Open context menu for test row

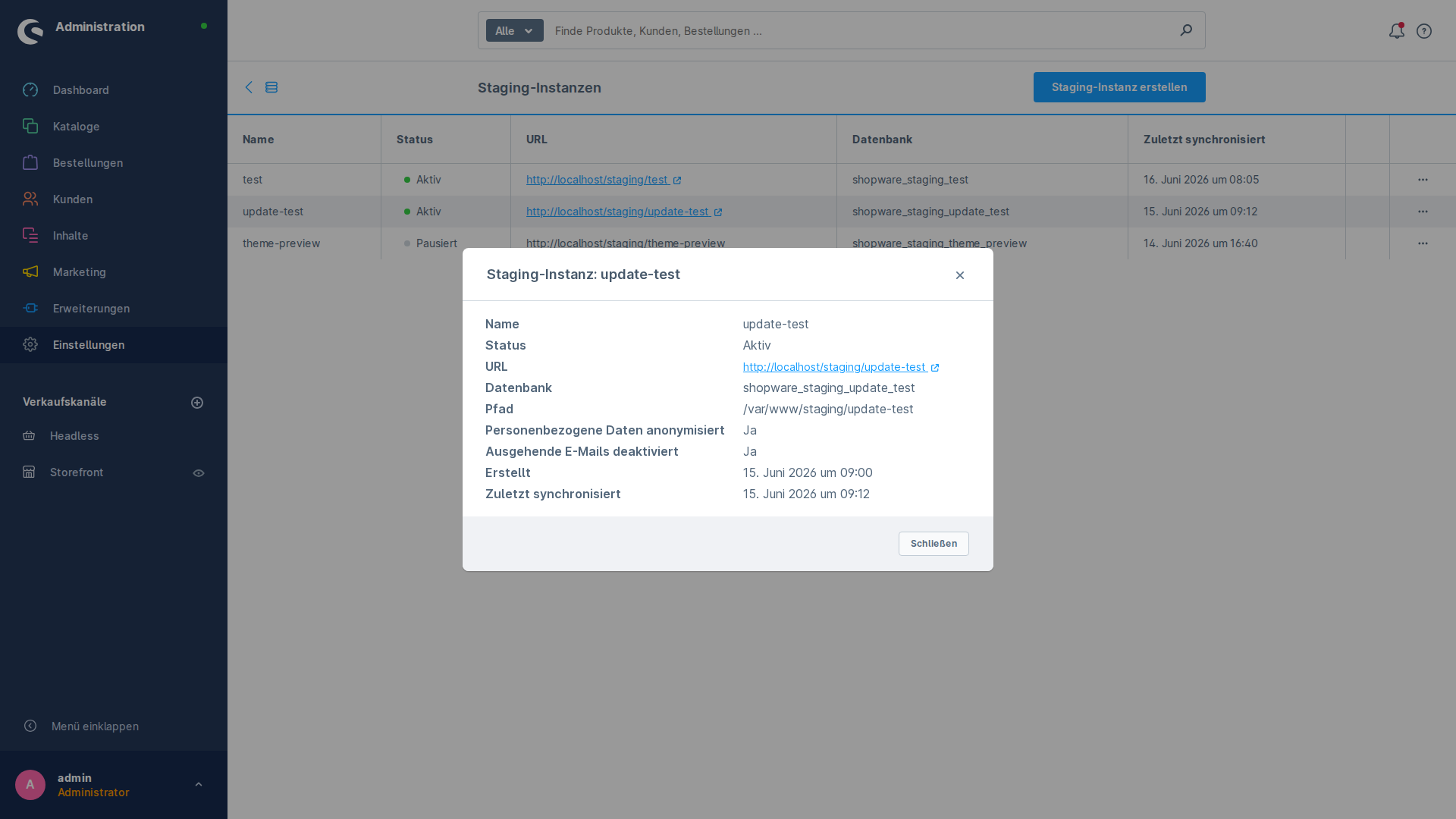point(1423,180)
